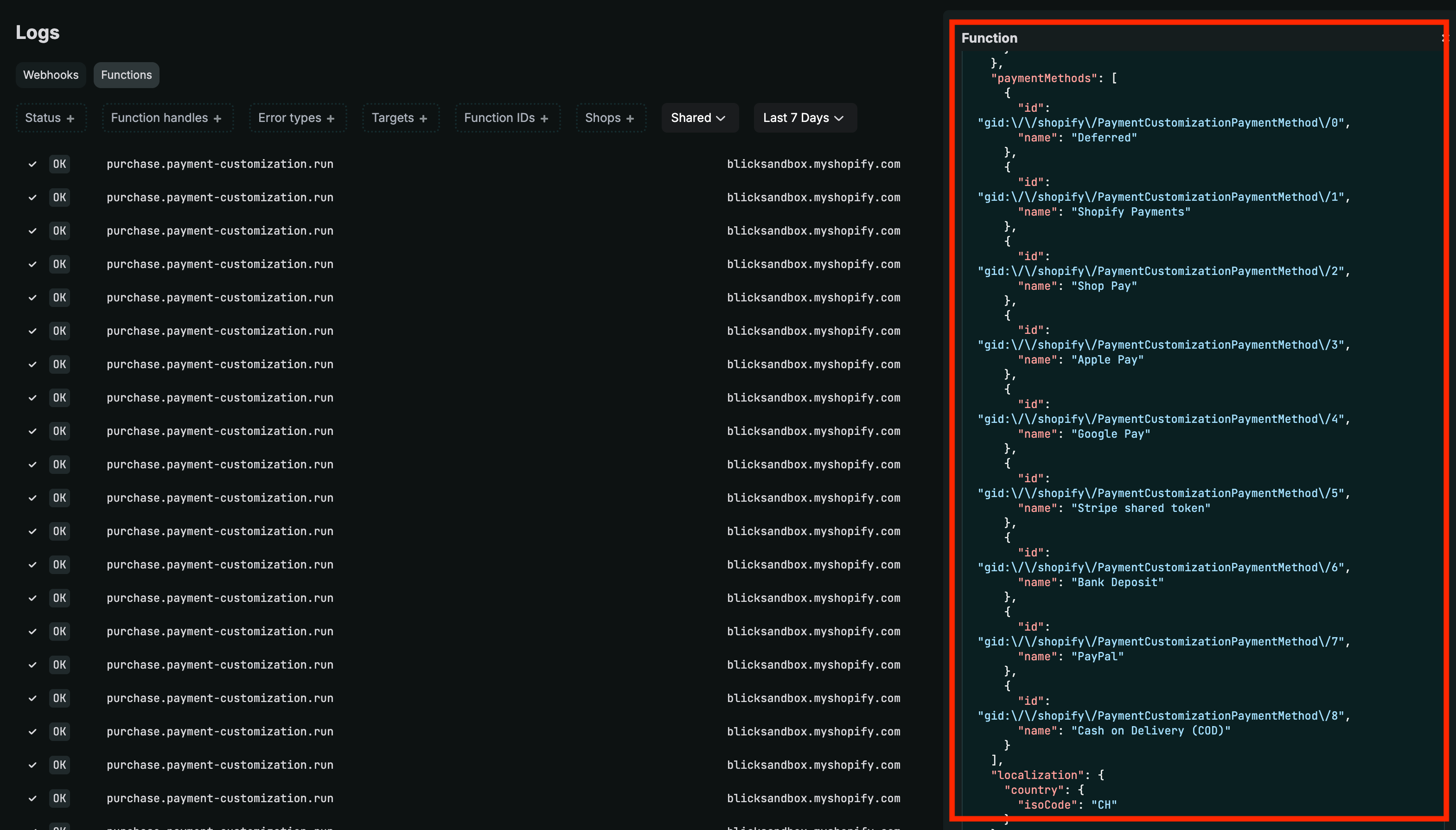Switch to the Webhooks tab
Screen dimensions: 1456x830
pos(51,75)
